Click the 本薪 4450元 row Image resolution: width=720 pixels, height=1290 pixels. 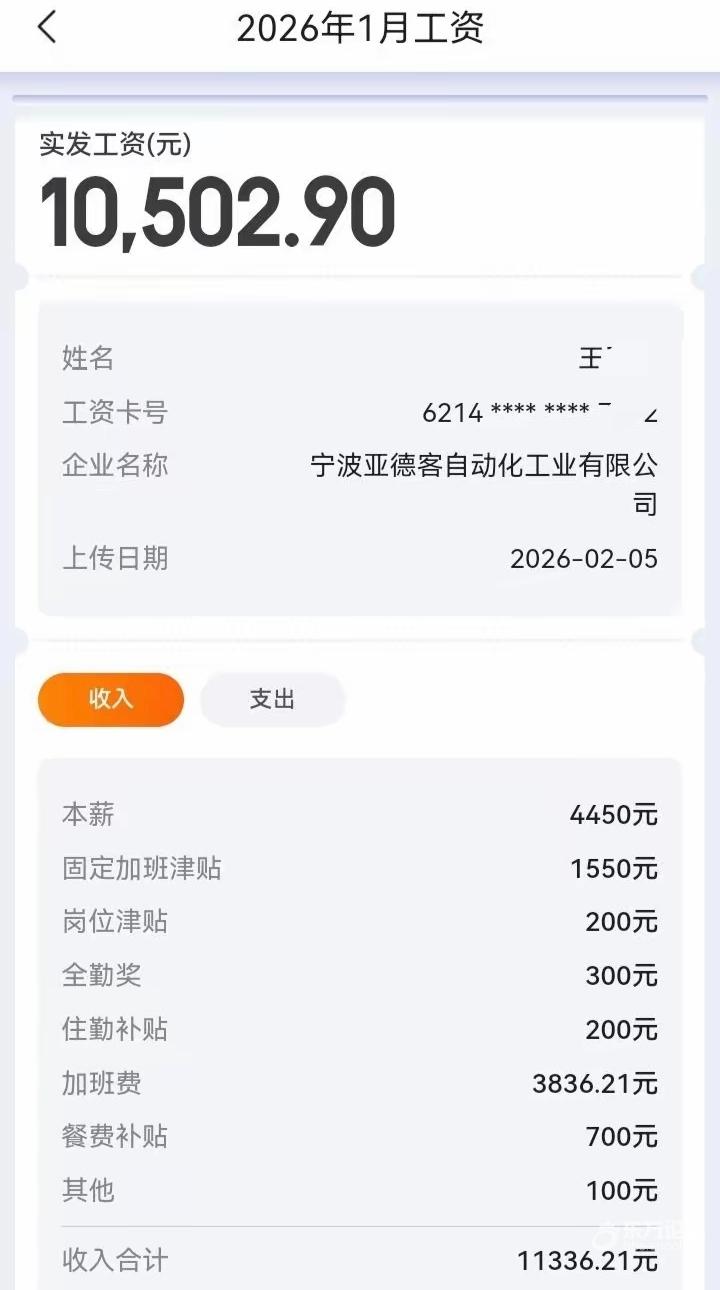pos(360,815)
